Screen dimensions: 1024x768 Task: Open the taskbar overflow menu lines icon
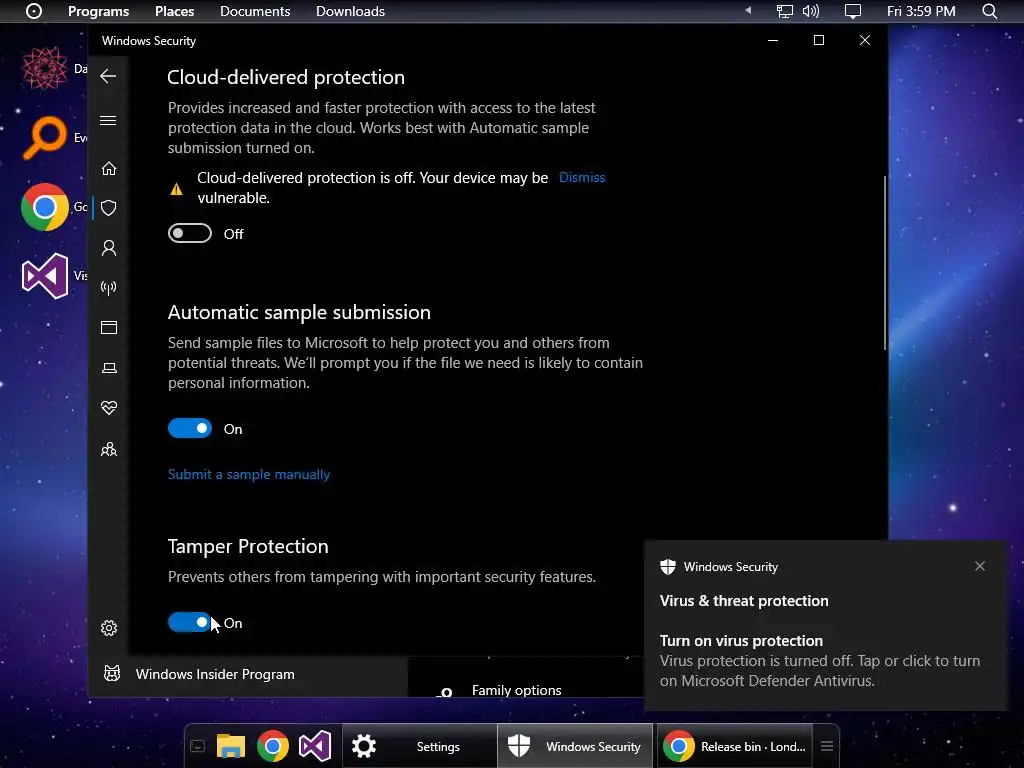[827, 746]
